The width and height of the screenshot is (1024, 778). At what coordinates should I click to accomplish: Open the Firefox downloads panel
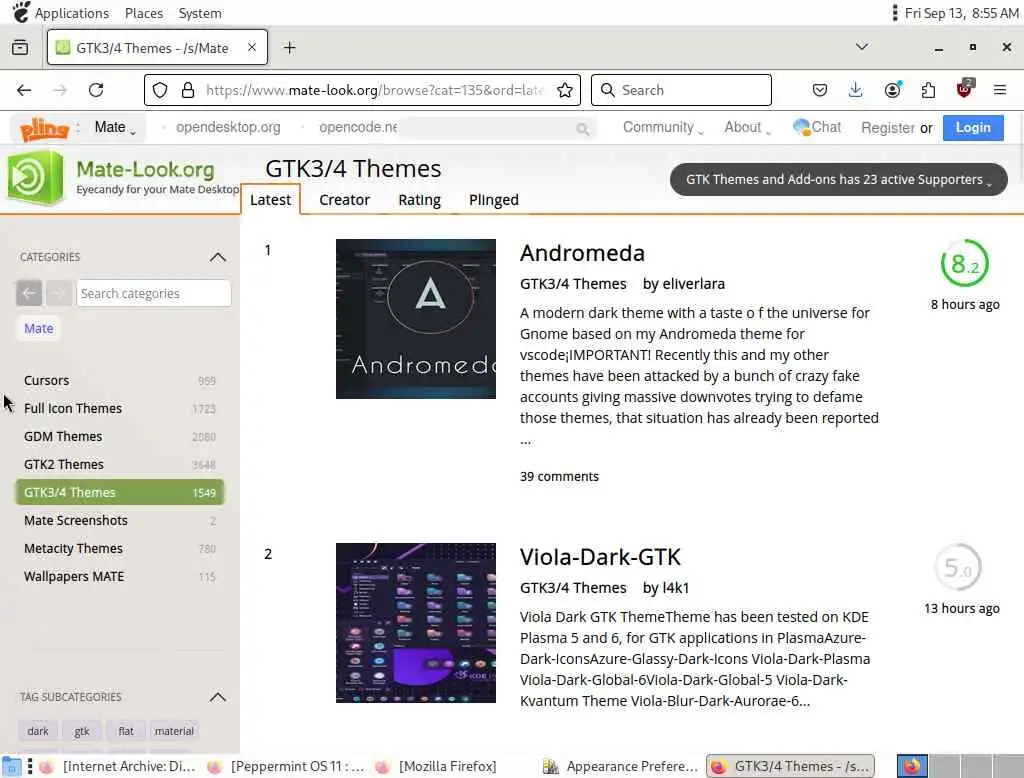(856, 90)
